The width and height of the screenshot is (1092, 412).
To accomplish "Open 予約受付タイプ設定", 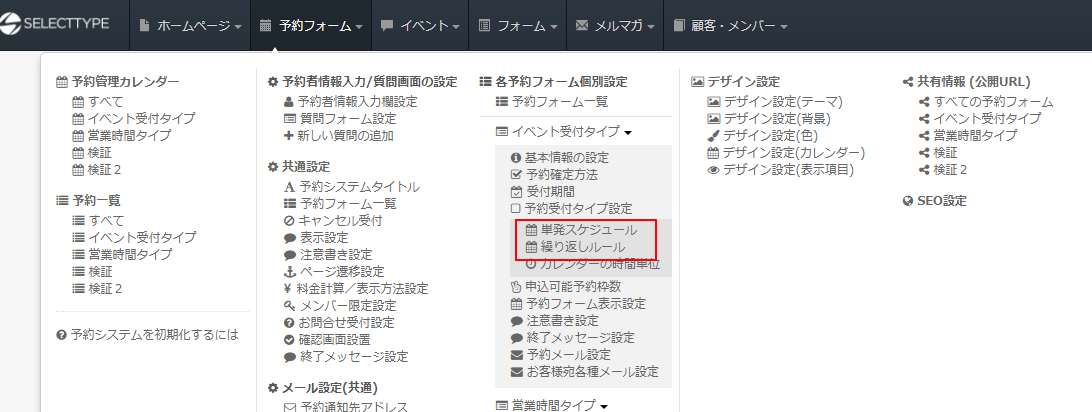I will coord(571,208).
